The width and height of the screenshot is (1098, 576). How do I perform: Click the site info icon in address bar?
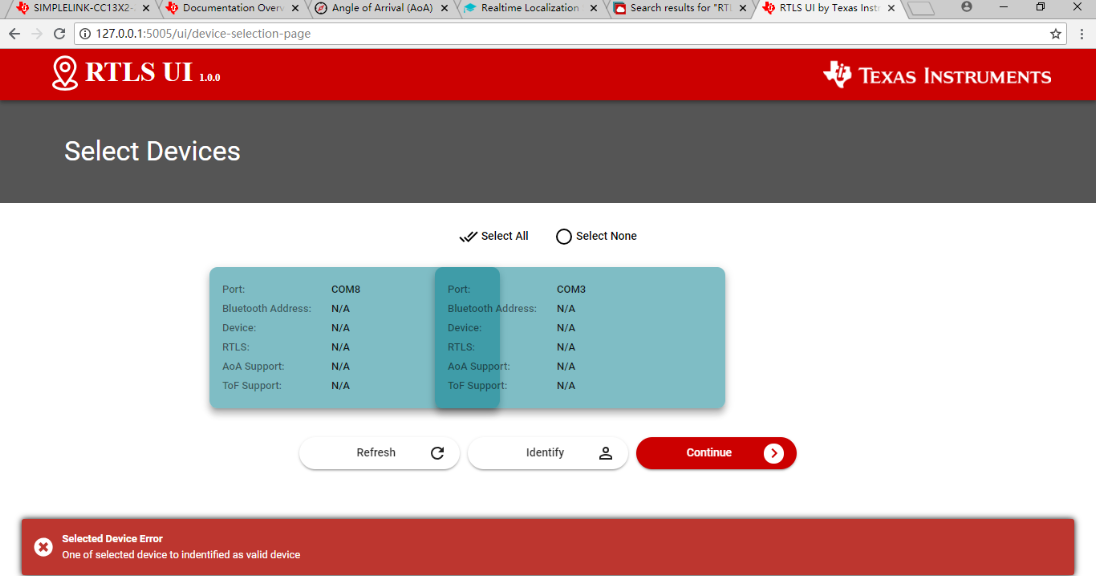pyautogui.click(x=85, y=34)
